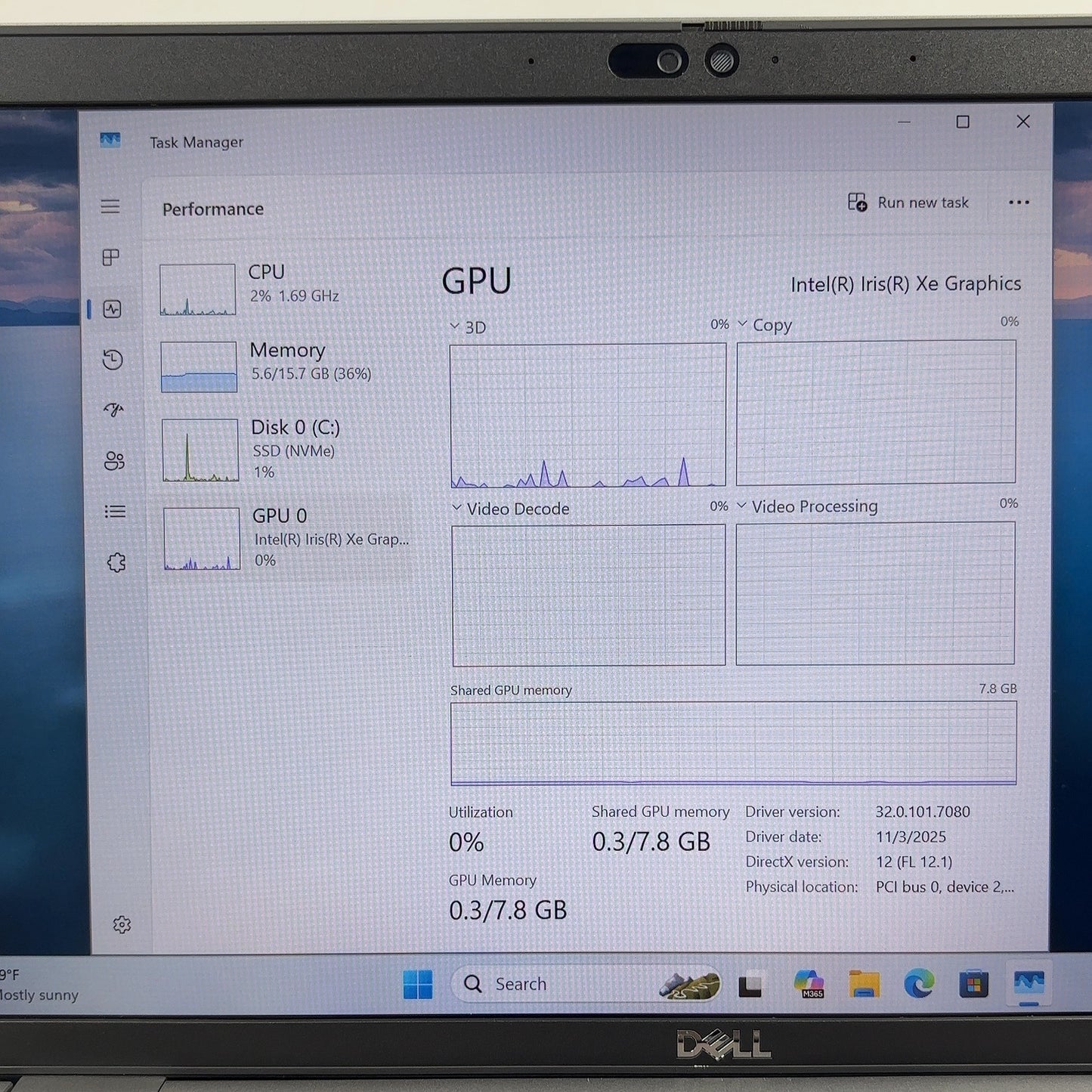Click the GPU 0 mini graph thumbnail
This screenshot has width=1092, height=1092.
tap(202, 539)
